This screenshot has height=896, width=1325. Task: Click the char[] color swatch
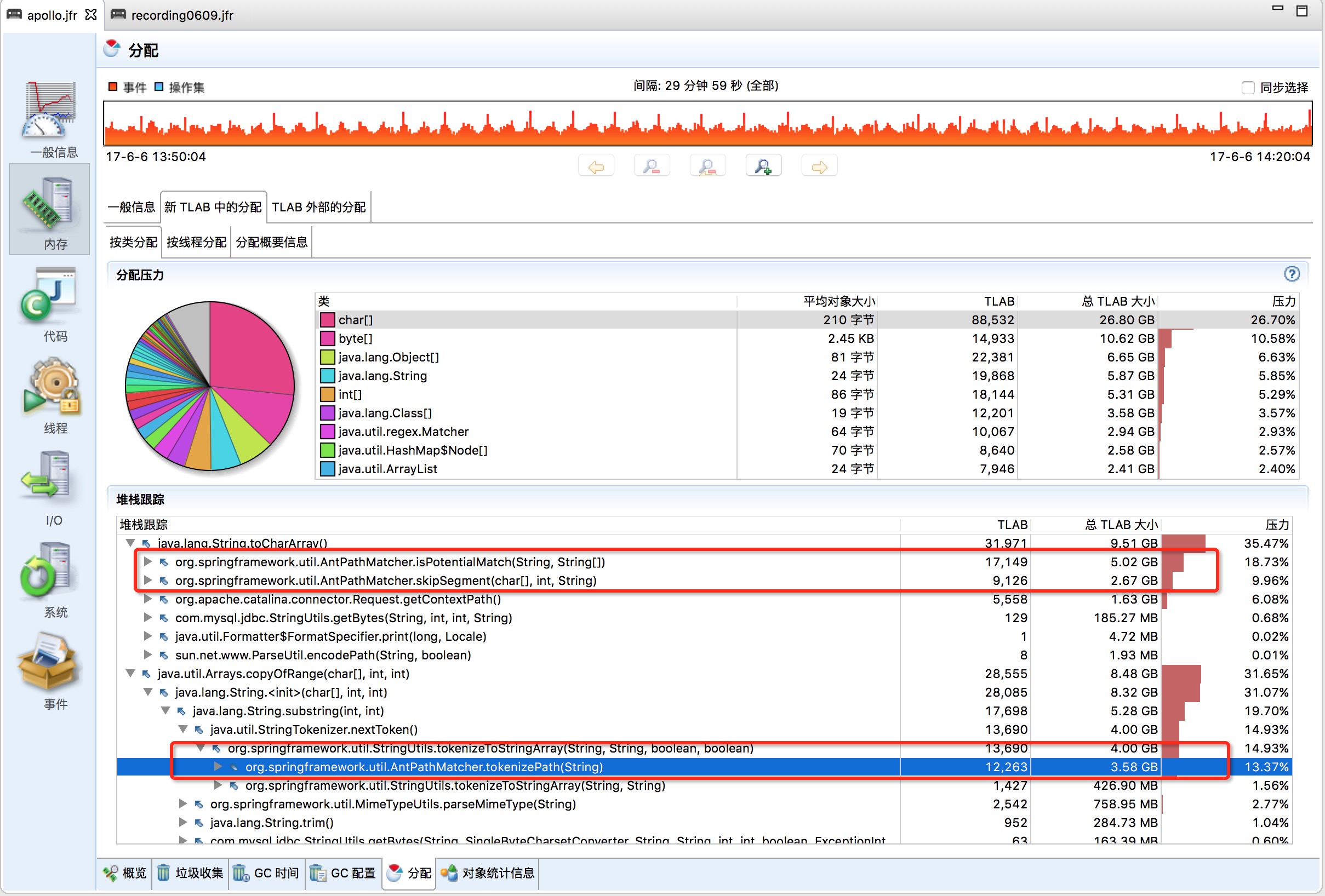point(327,320)
